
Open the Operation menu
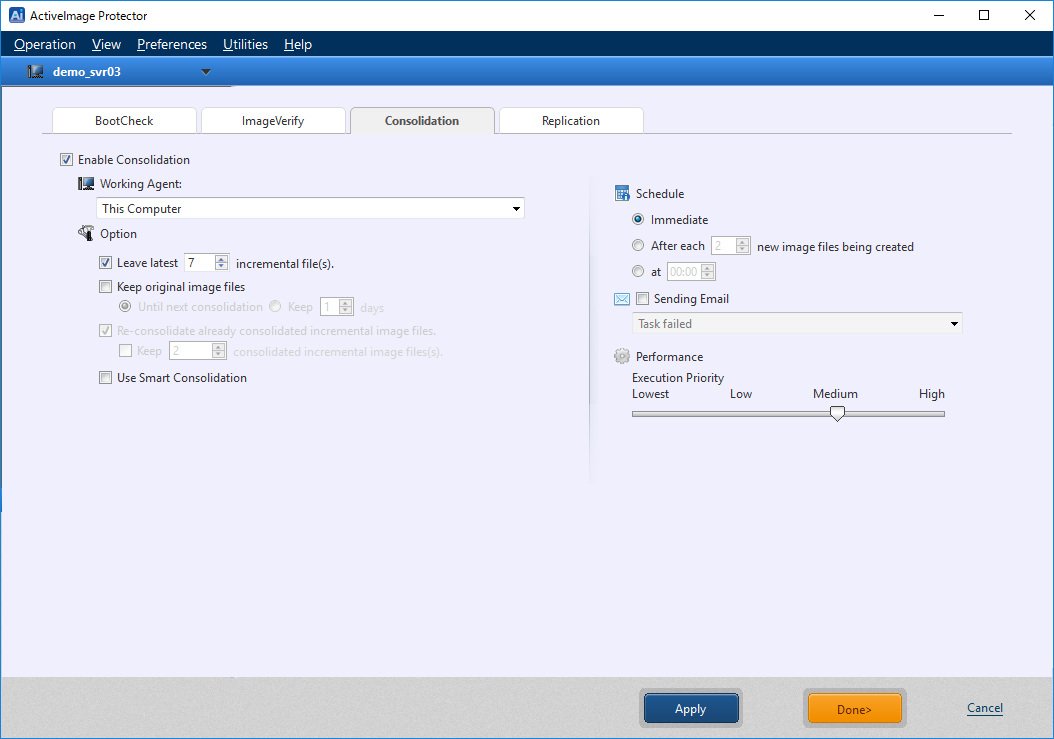(45, 44)
